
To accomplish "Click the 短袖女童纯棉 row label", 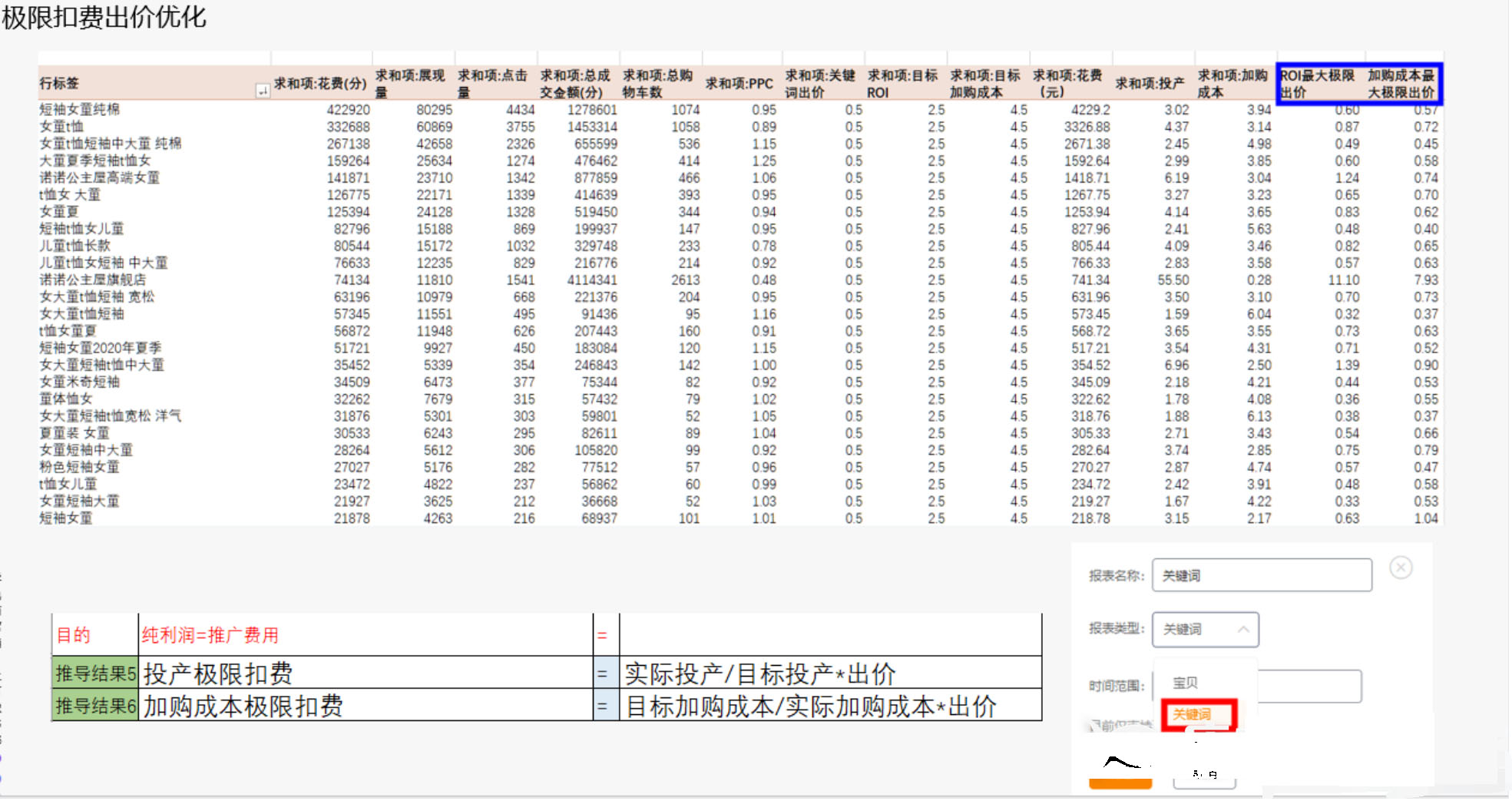I will (x=80, y=109).
